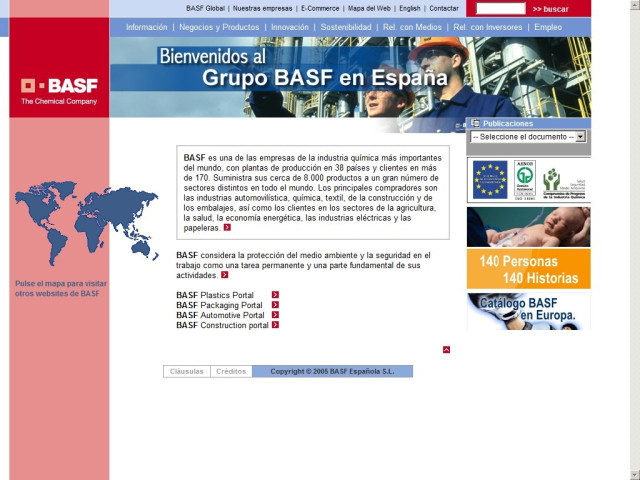
Task: Open the E-Commerce link
Action: [320, 8]
